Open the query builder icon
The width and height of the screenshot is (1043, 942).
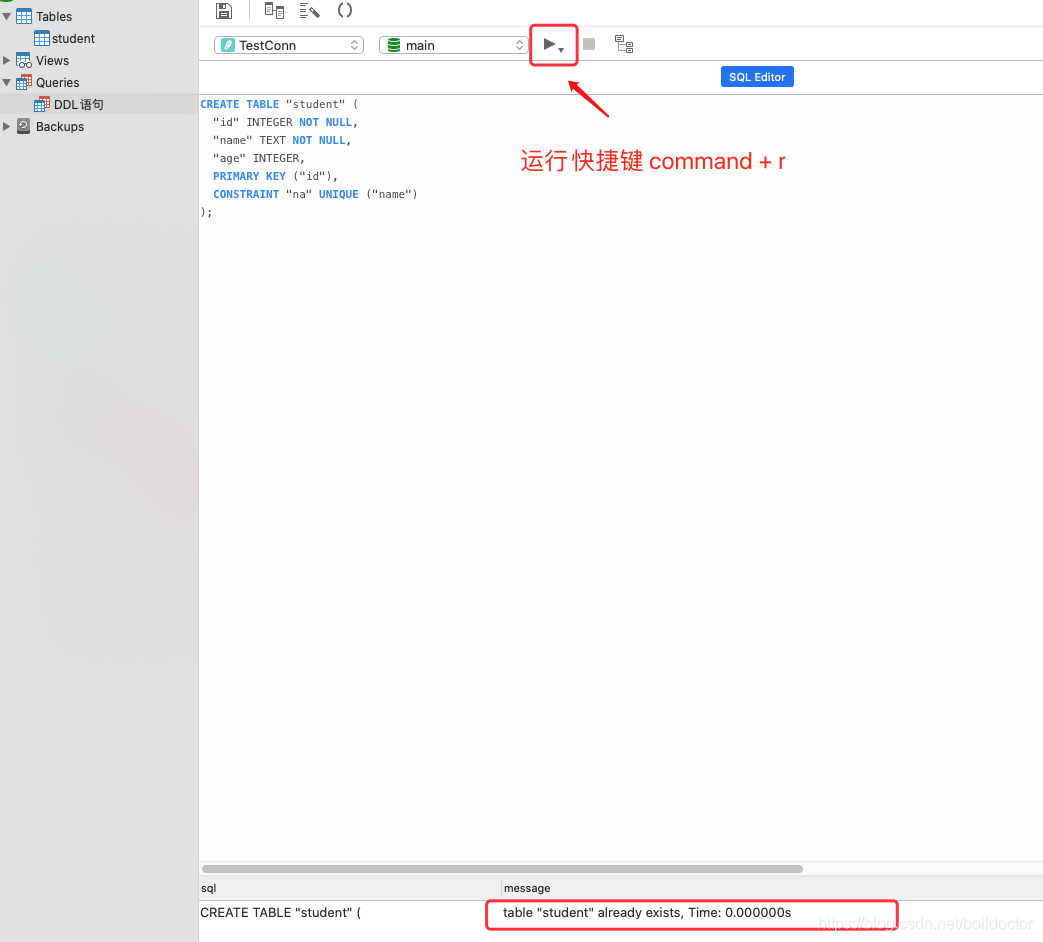coord(274,11)
